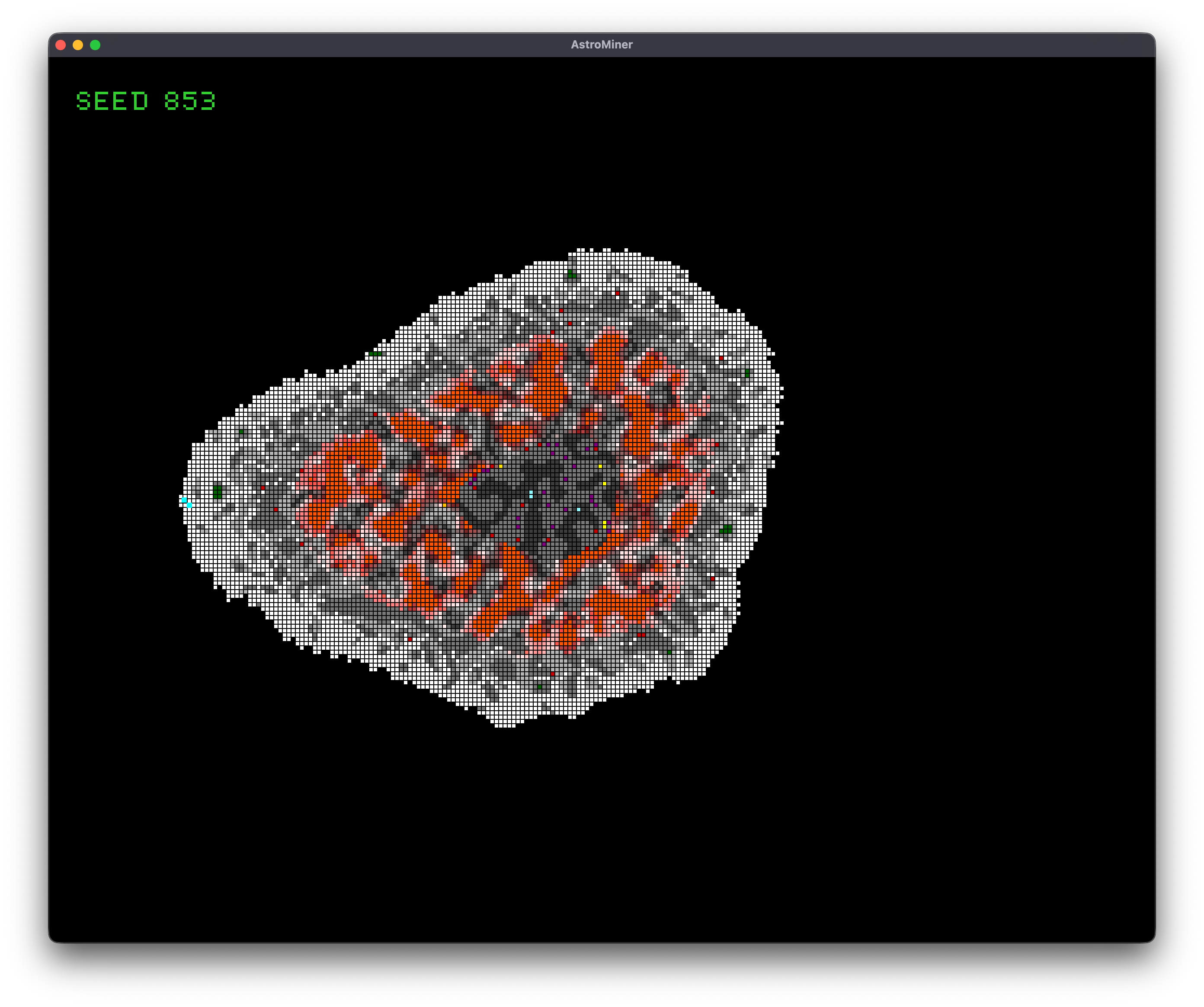Click the AstroMiner window title
1204x1007 pixels.
(602, 44)
